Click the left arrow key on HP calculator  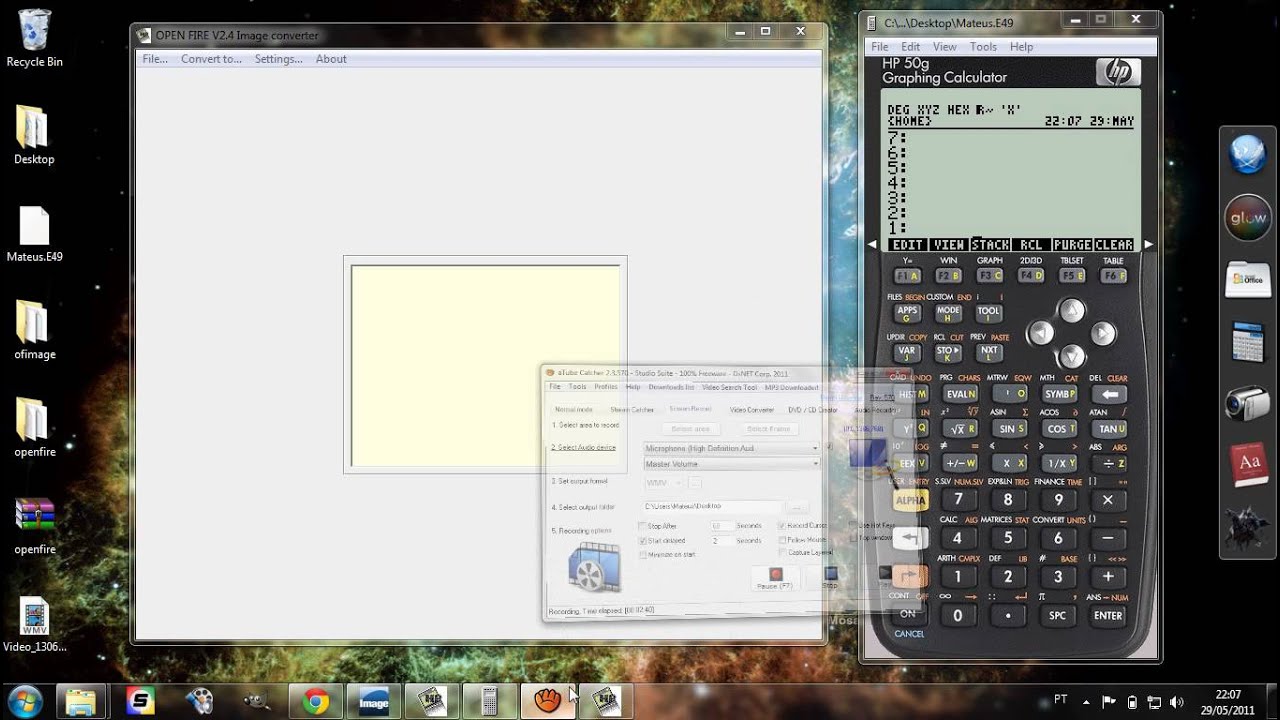click(1040, 334)
